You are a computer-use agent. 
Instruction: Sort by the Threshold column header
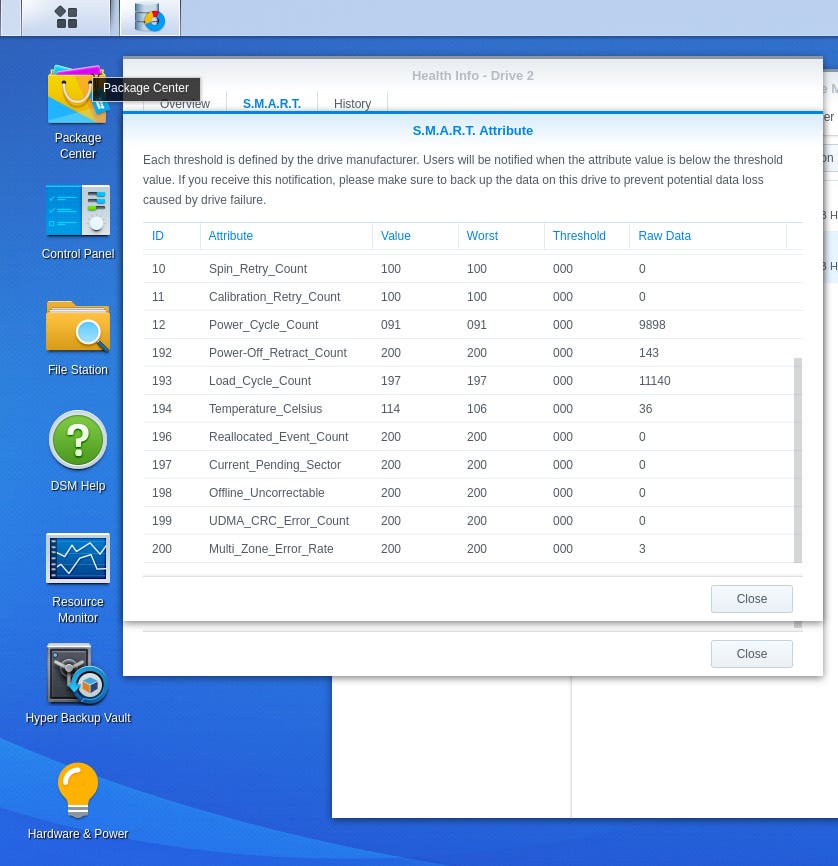pos(587,236)
